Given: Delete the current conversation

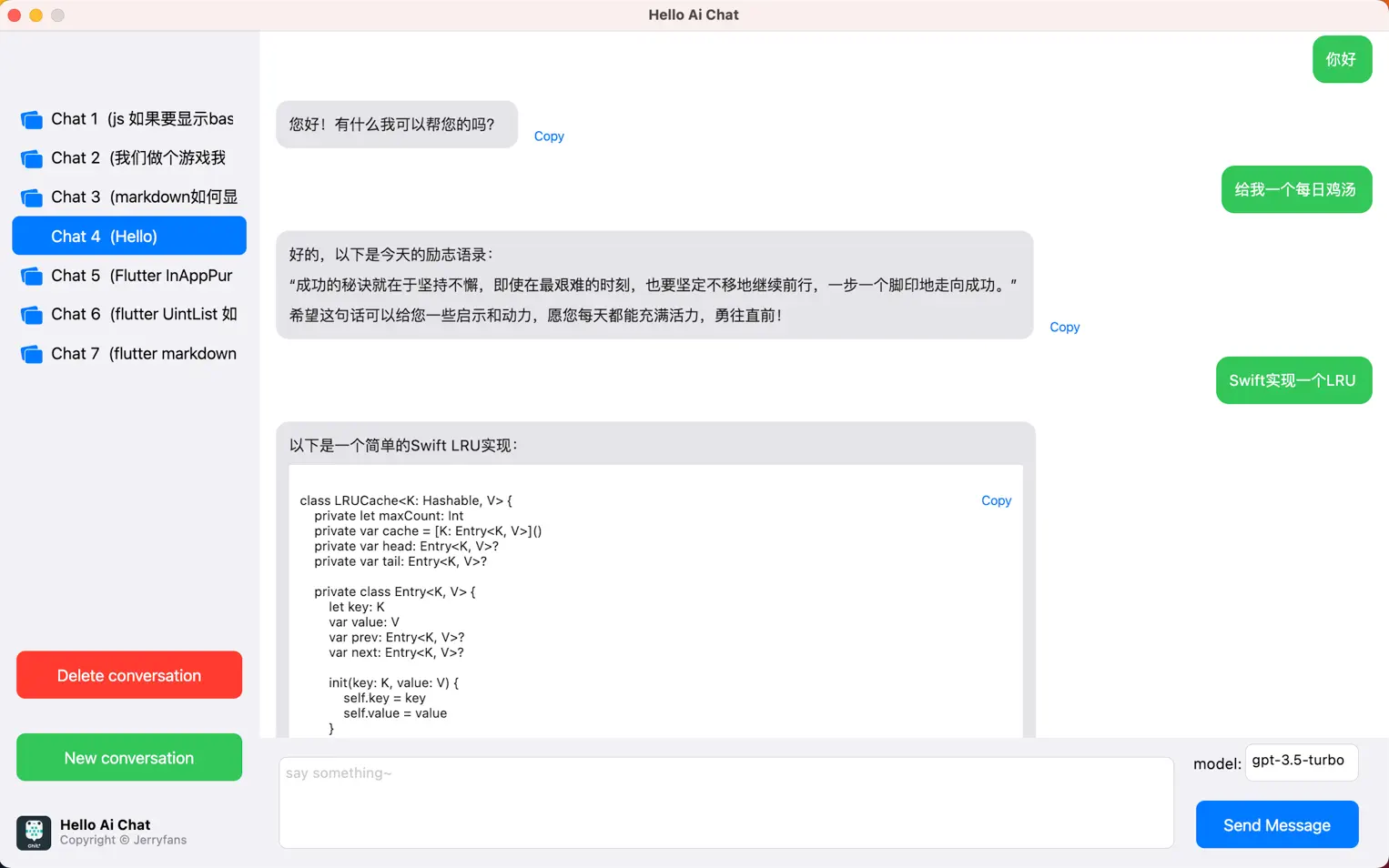Looking at the screenshot, I should [128, 674].
